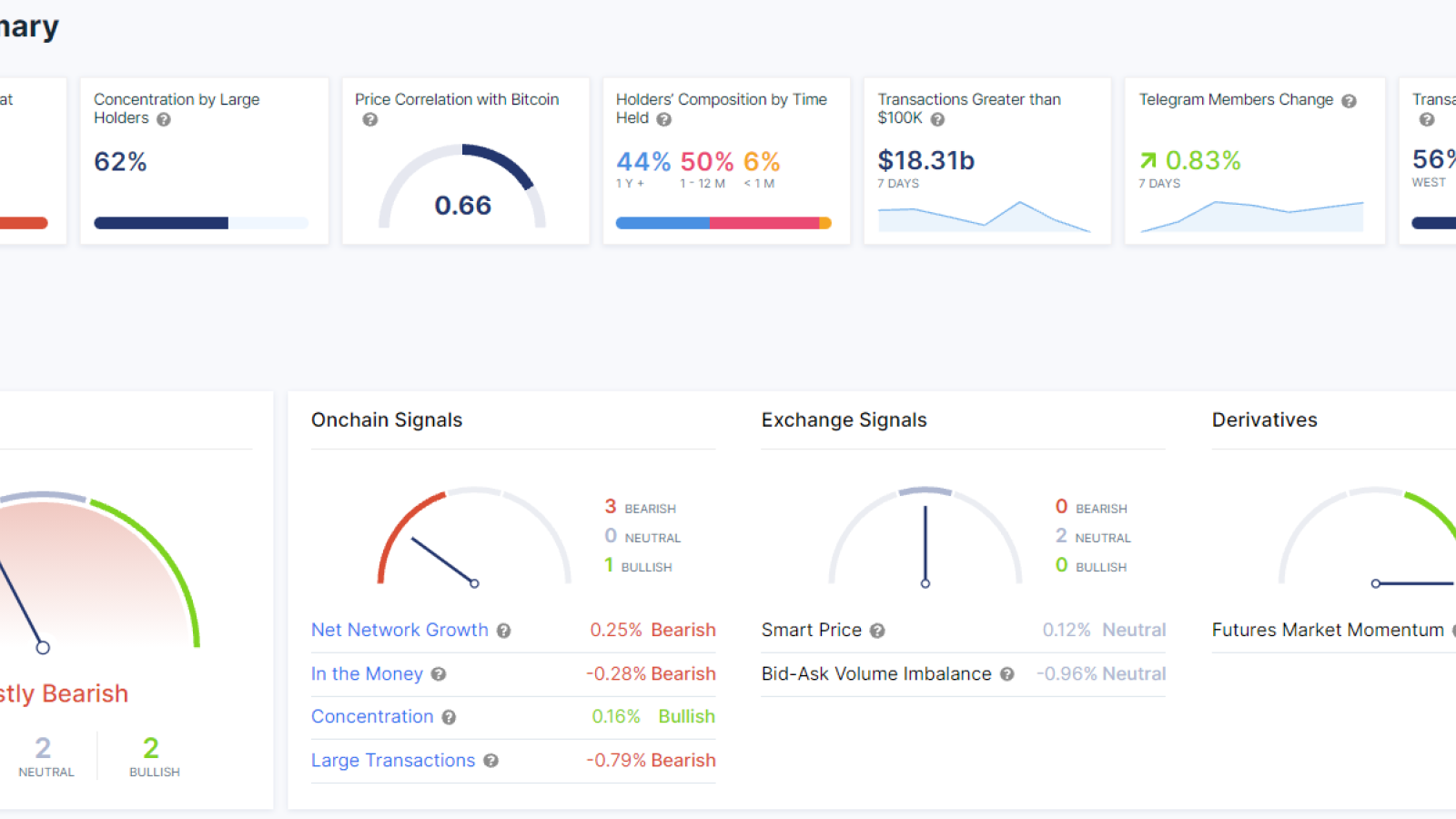The height and width of the screenshot is (819, 1456).
Task: Click the Derivatives heading
Action: [x=1264, y=420]
